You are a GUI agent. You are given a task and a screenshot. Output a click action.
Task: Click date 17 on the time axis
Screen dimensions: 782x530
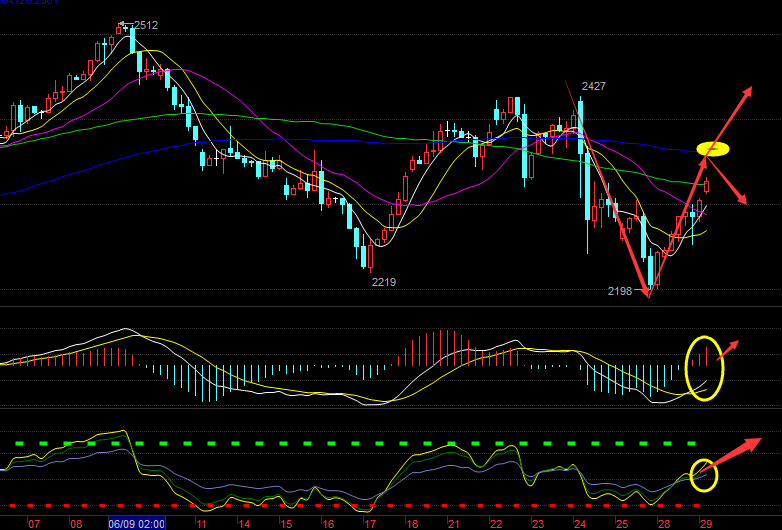pos(369,523)
